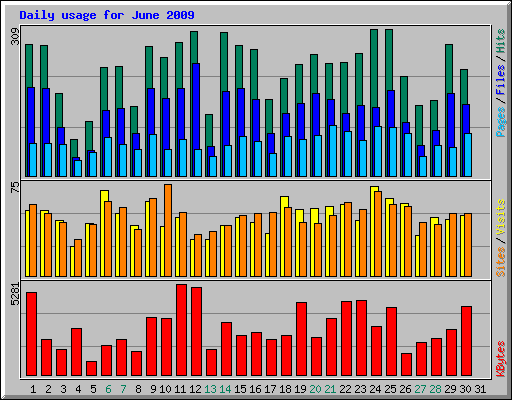The height and width of the screenshot is (400, 512).
Task: Click day label '2' on the x-axis
Action: tap(48, 389)
